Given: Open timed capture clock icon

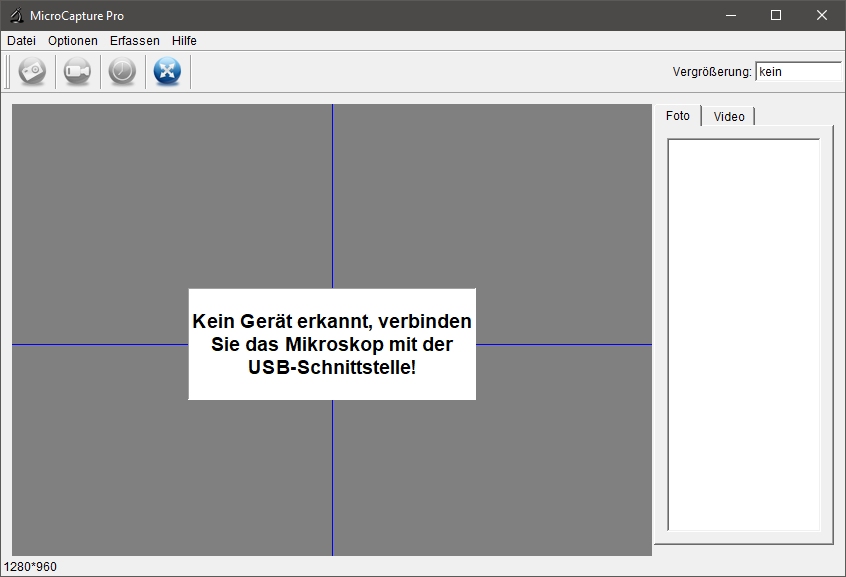Looking at the screenshot, I should coord(122,71).
